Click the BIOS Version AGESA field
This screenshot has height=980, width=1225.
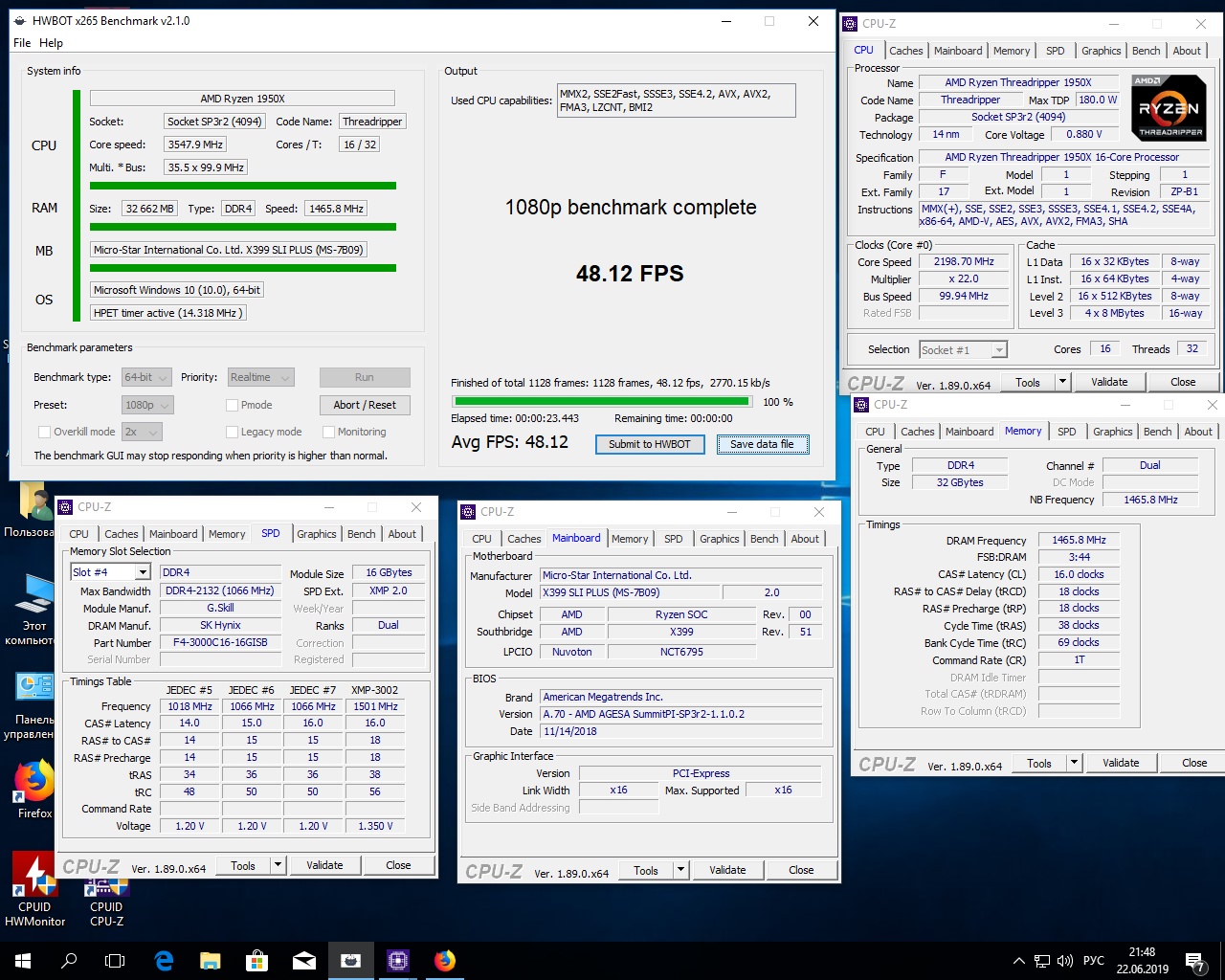680,714
